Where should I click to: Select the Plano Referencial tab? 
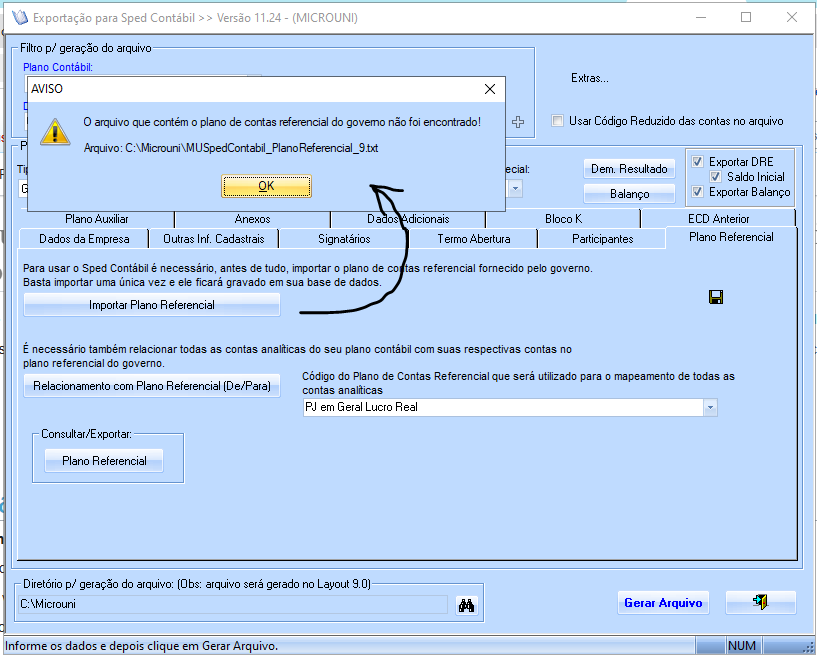click(731, 237)
